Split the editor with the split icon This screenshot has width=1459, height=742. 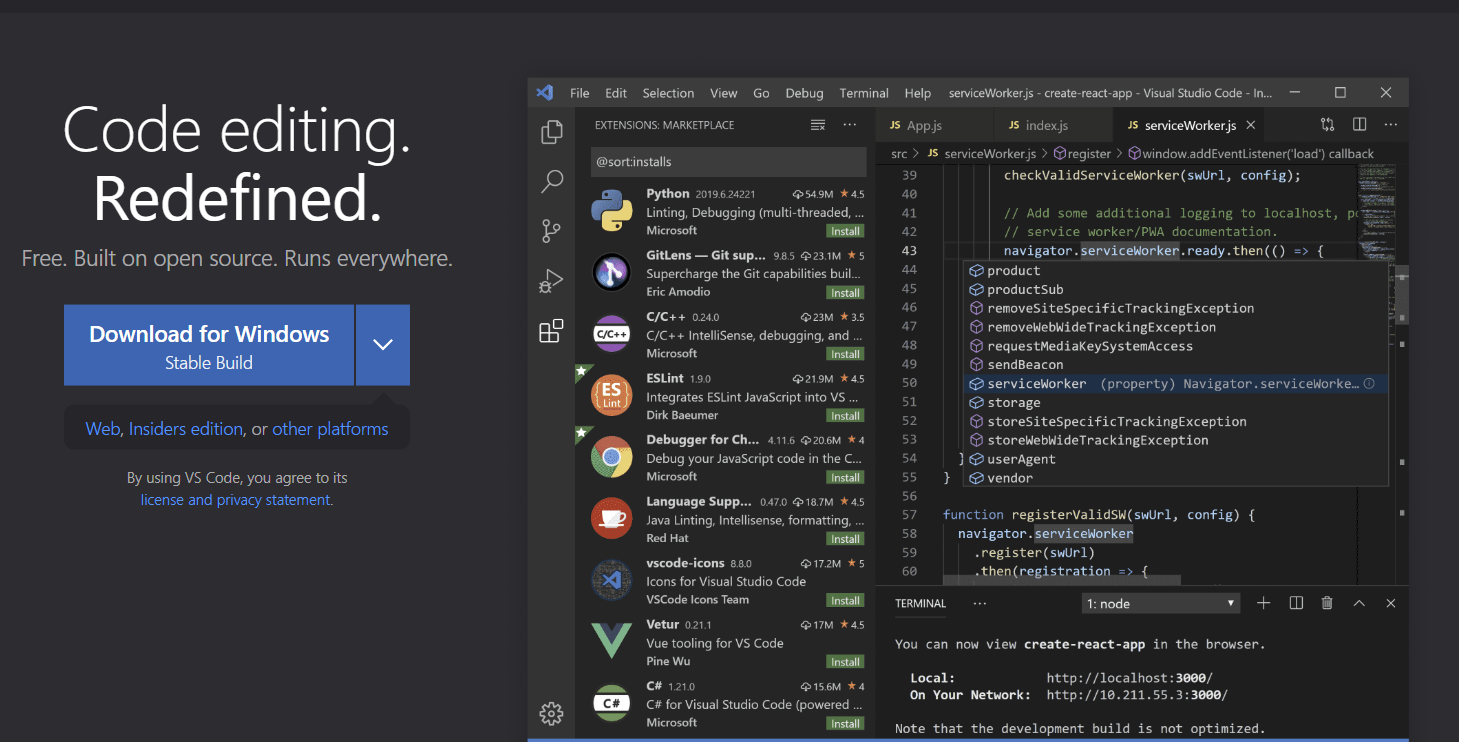[1360, 125]
